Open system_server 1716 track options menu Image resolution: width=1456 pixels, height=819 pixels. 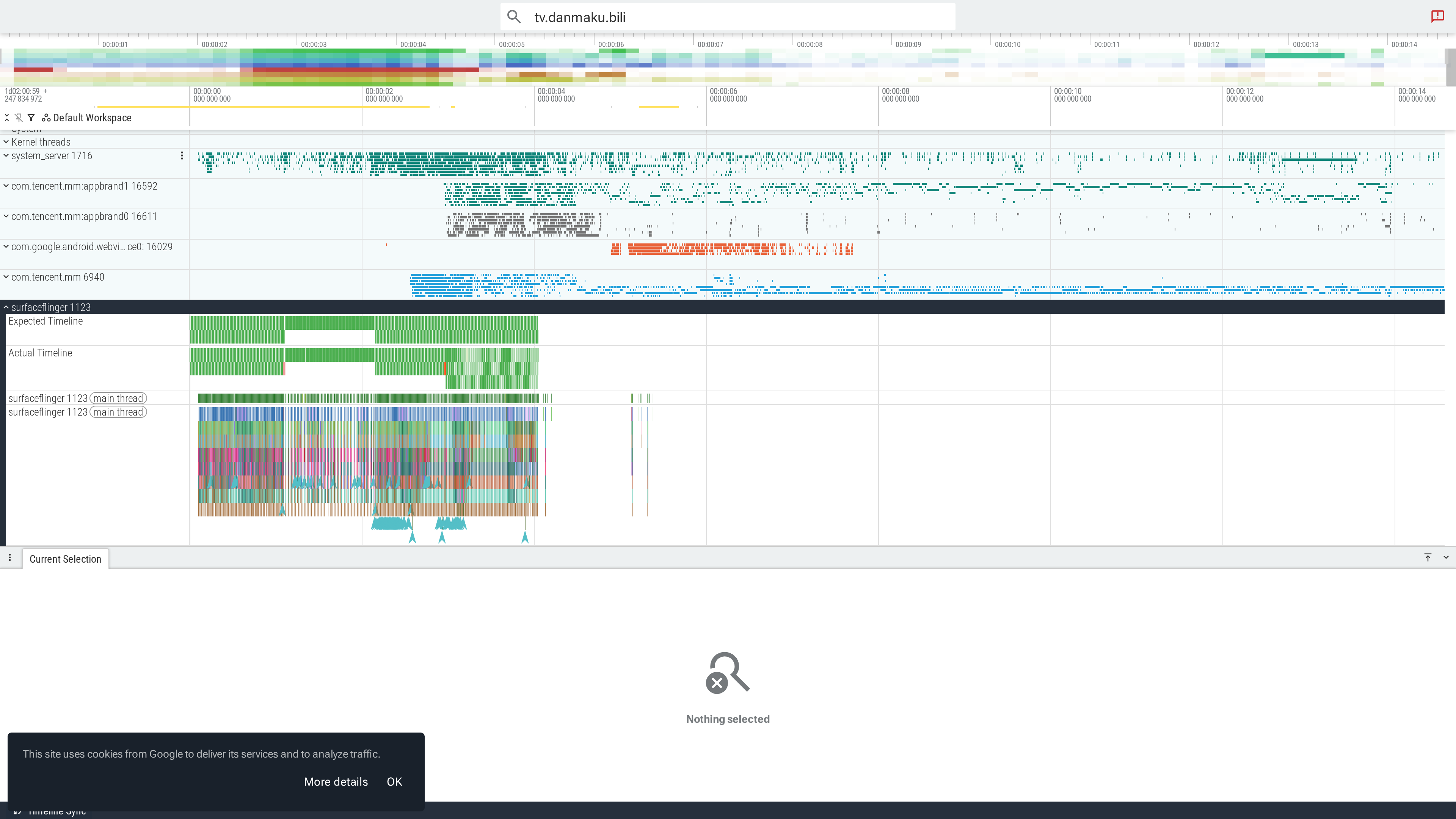click(182, 155)
